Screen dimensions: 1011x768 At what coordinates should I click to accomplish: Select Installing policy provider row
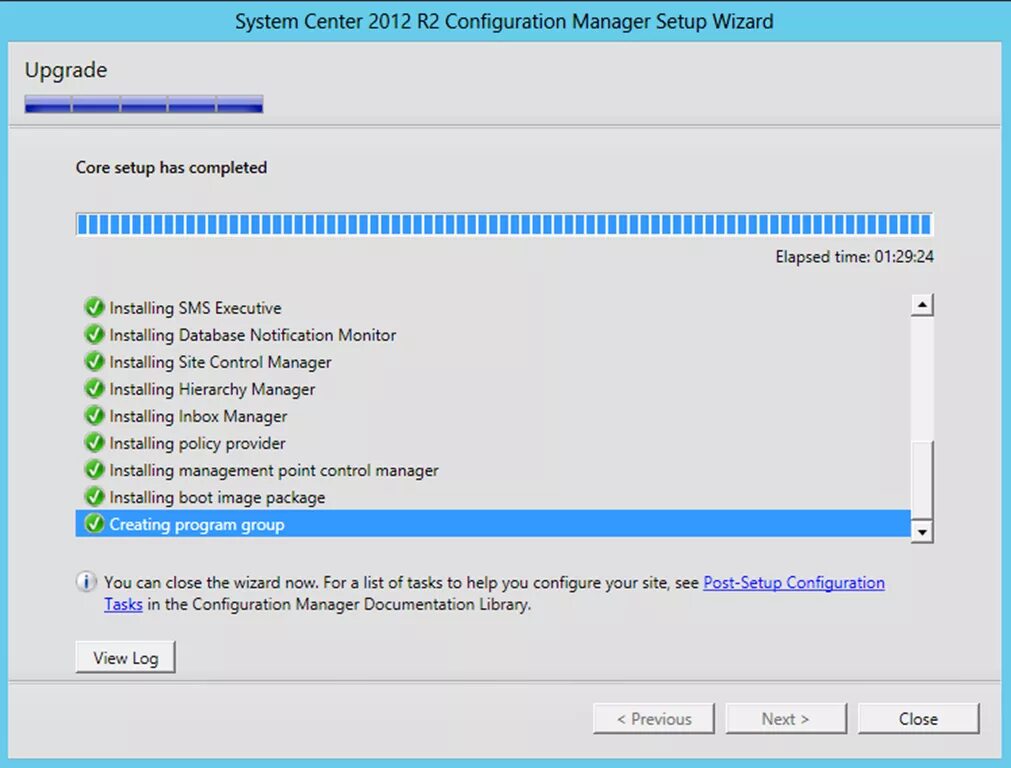(x=493, y=443)
